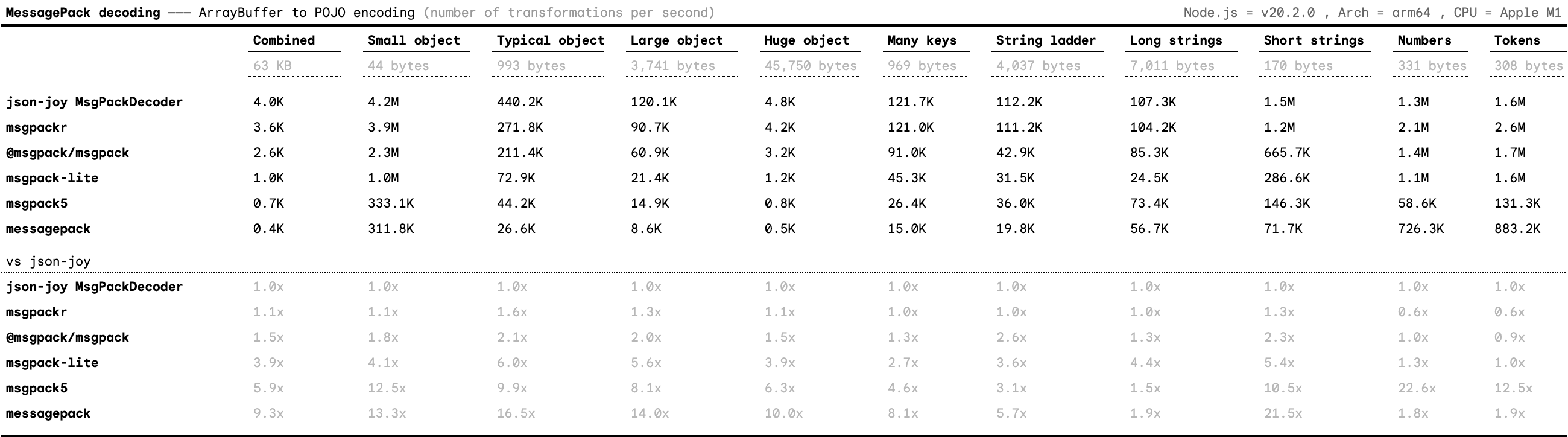This screenshot has height=437, width=1568.
Task: Select the "Huge object" column header
Action: tap(806, 40)
